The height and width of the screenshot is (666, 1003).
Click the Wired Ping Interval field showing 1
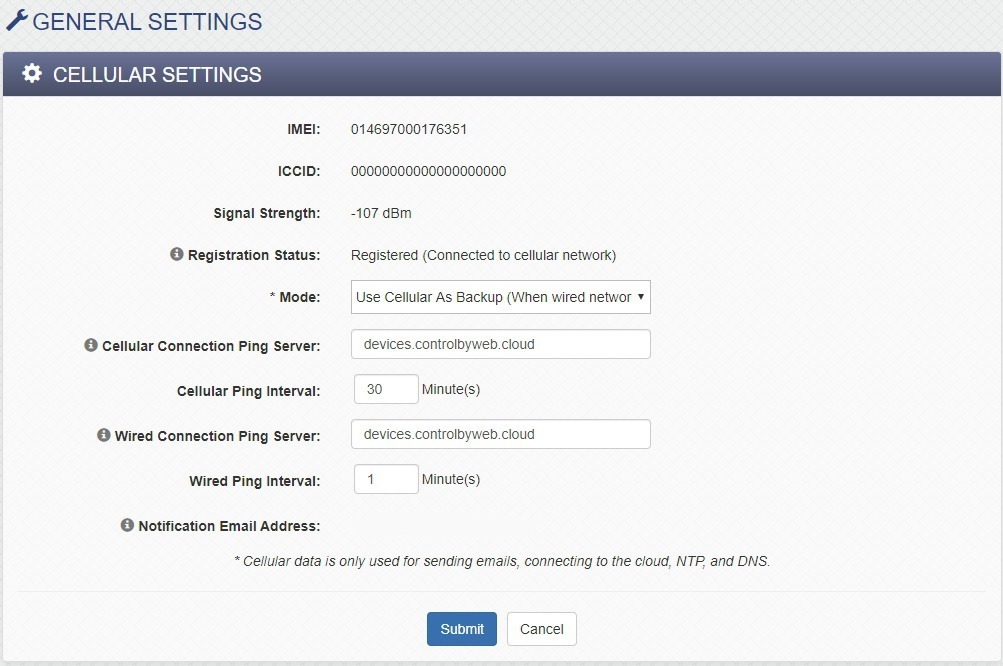[385, 478]
